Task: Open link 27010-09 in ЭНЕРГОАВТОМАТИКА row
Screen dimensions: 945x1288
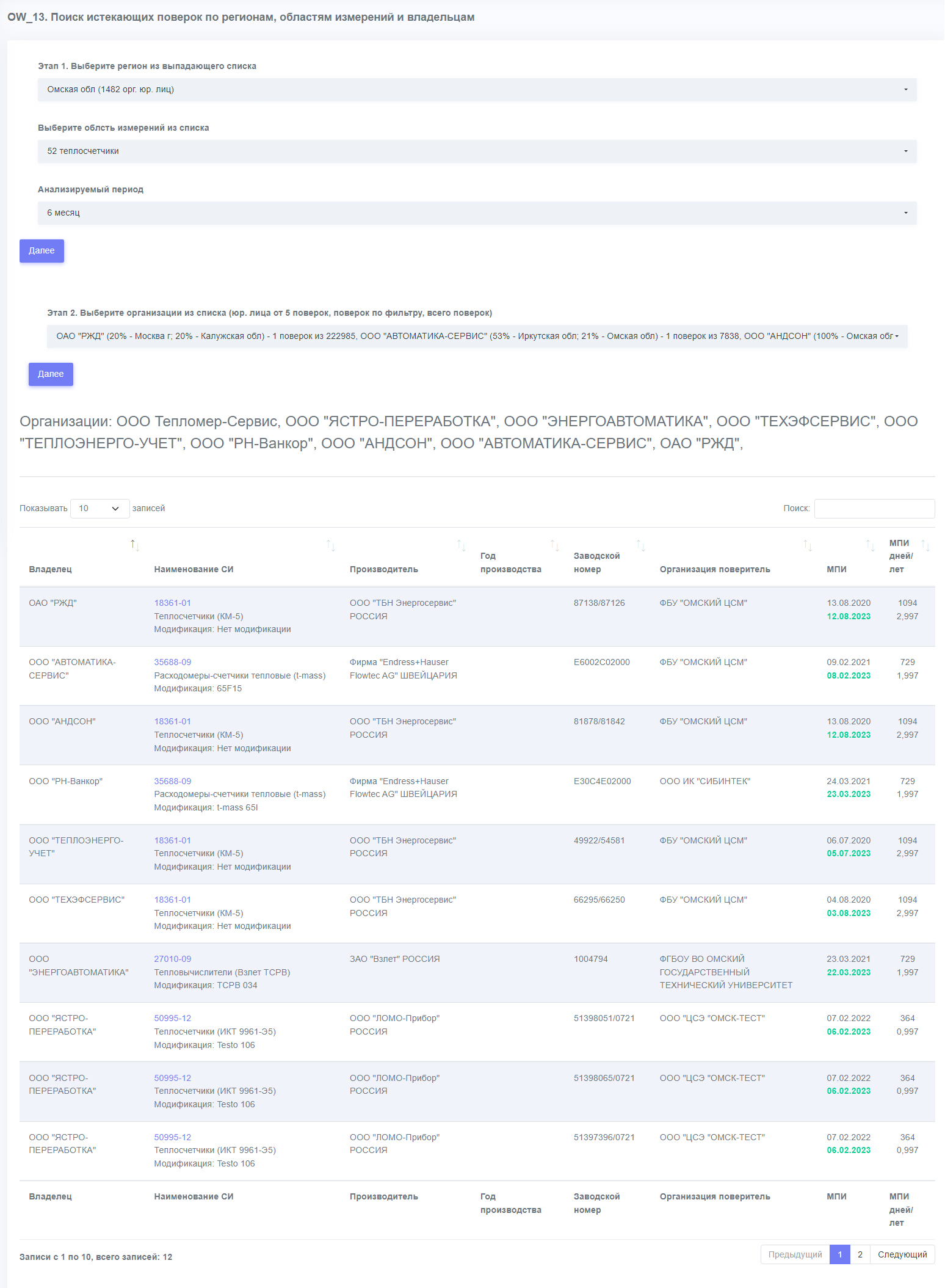Action: 172,959
